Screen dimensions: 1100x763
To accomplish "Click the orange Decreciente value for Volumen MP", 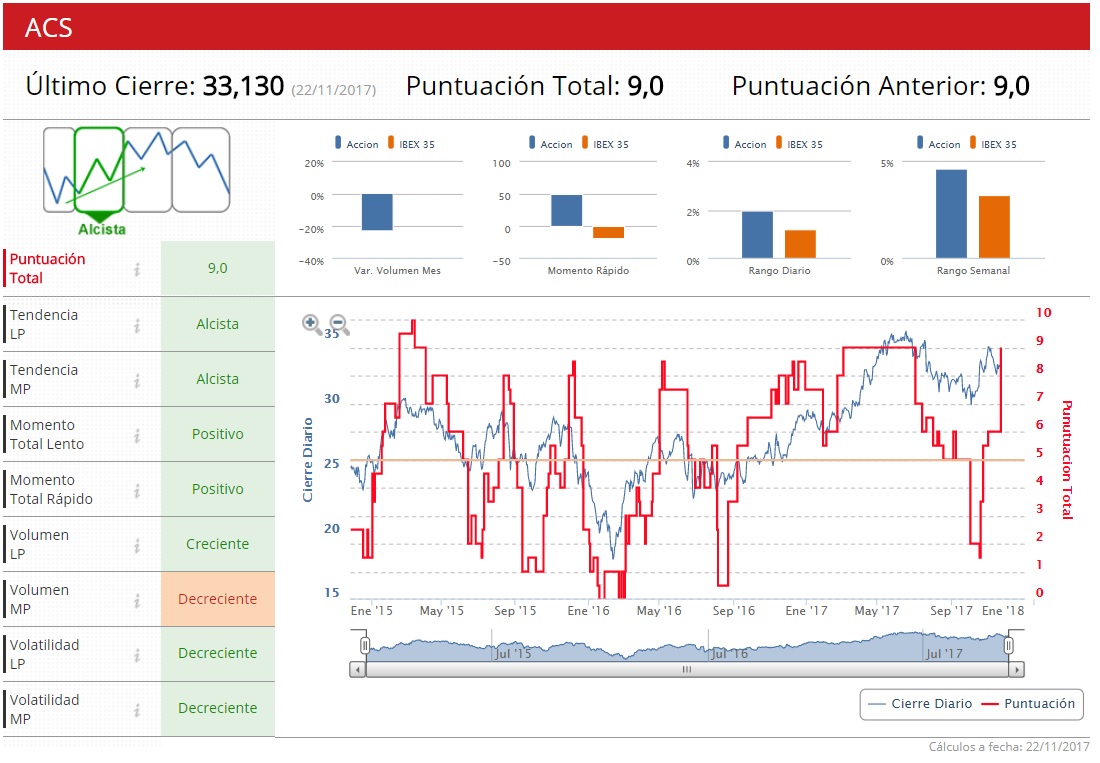I will coord(217,599).
